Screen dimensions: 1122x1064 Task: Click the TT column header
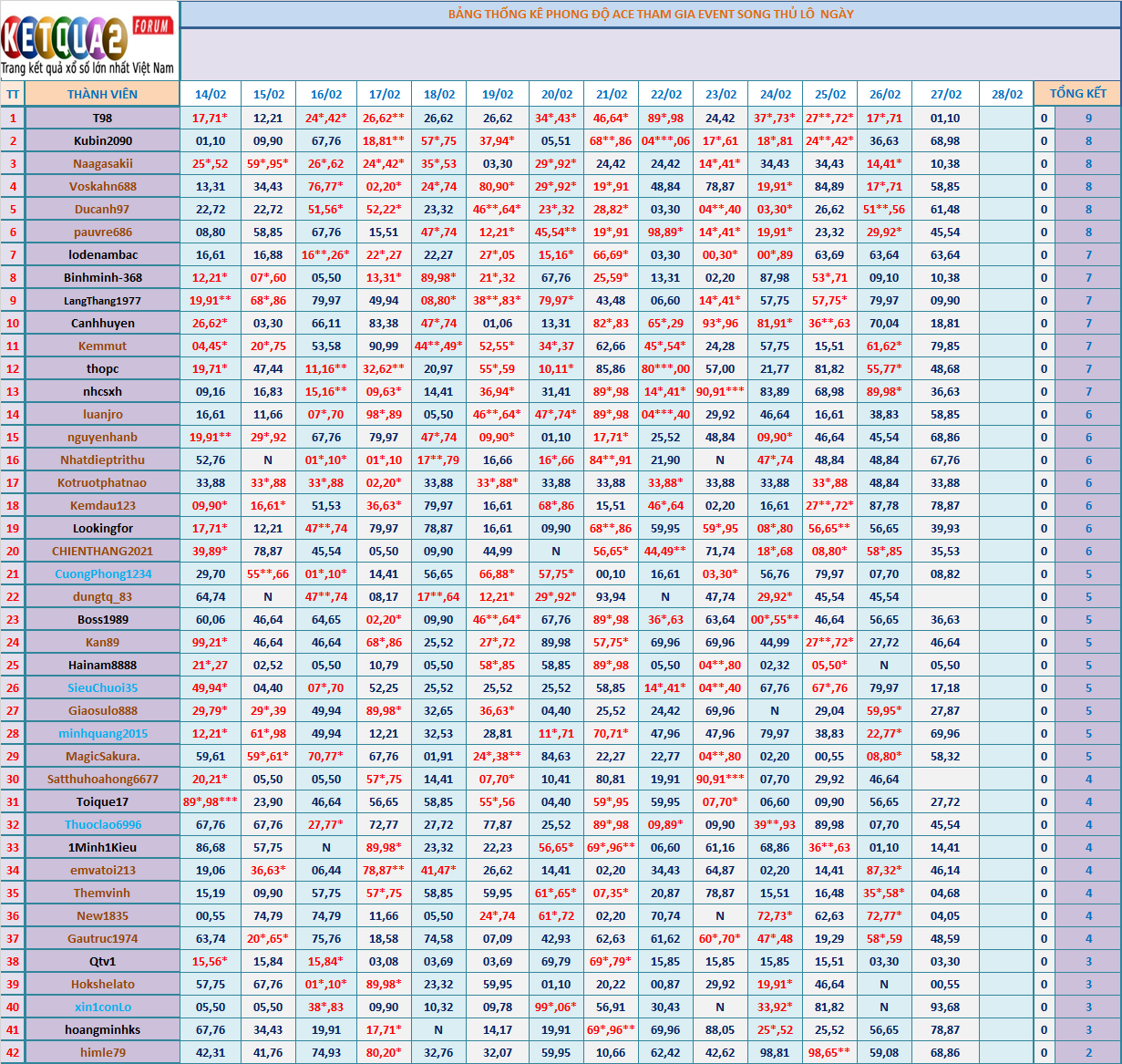click(13, 94)
